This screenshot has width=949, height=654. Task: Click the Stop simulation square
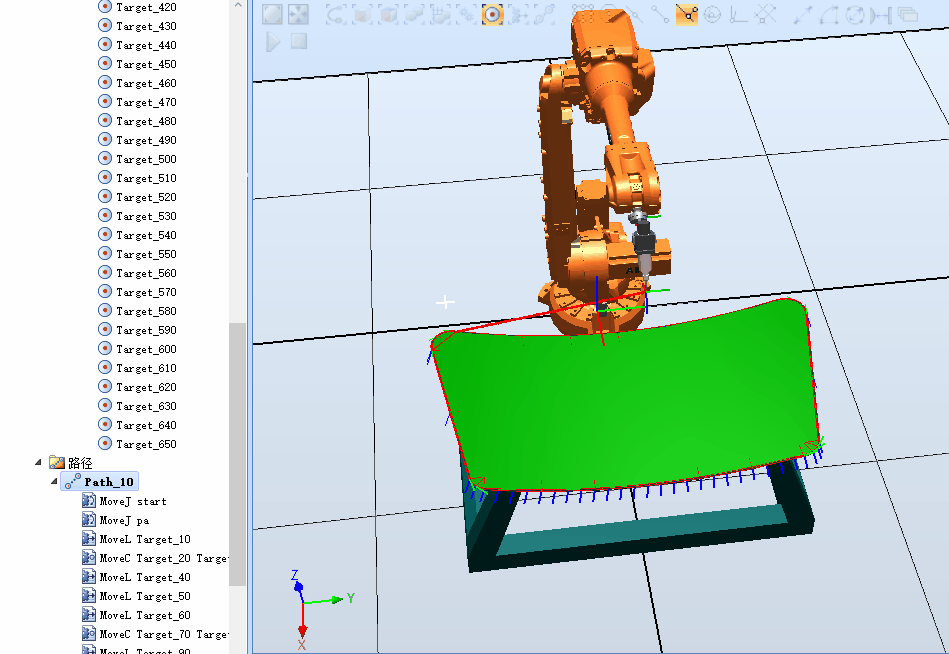pos(299,41)
